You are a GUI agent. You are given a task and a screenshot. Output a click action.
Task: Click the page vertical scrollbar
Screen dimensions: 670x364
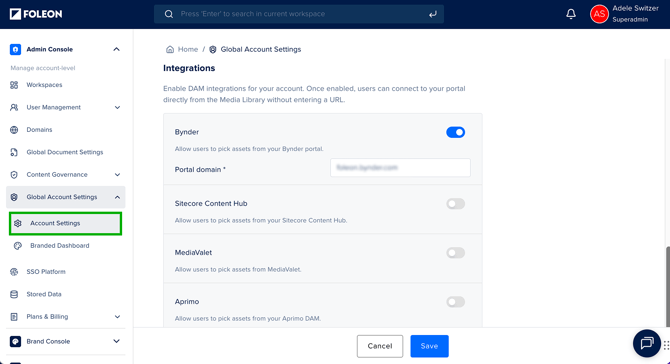667,286
